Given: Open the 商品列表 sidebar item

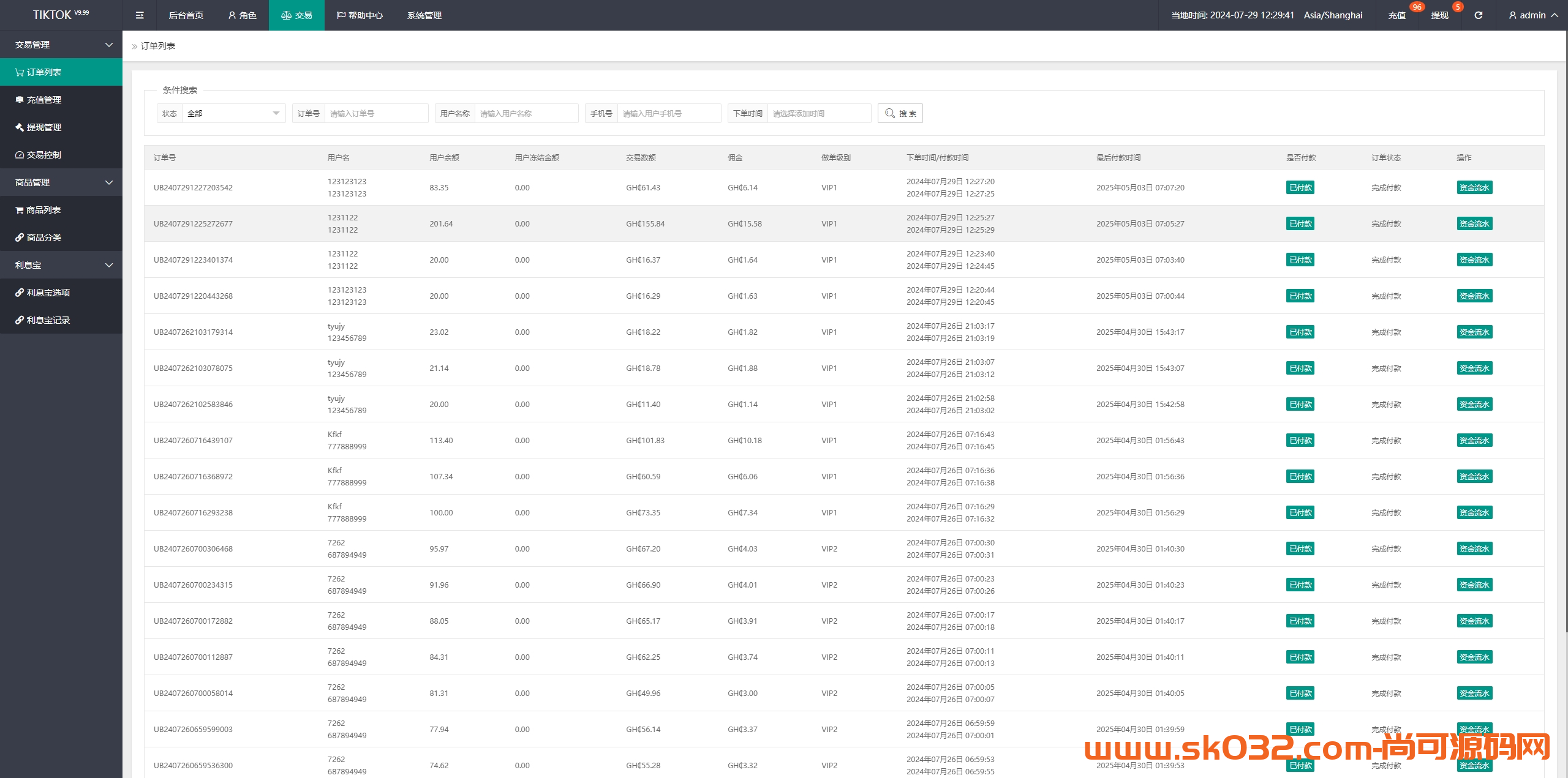Looking at the screenshot, I should coord(61,210).
